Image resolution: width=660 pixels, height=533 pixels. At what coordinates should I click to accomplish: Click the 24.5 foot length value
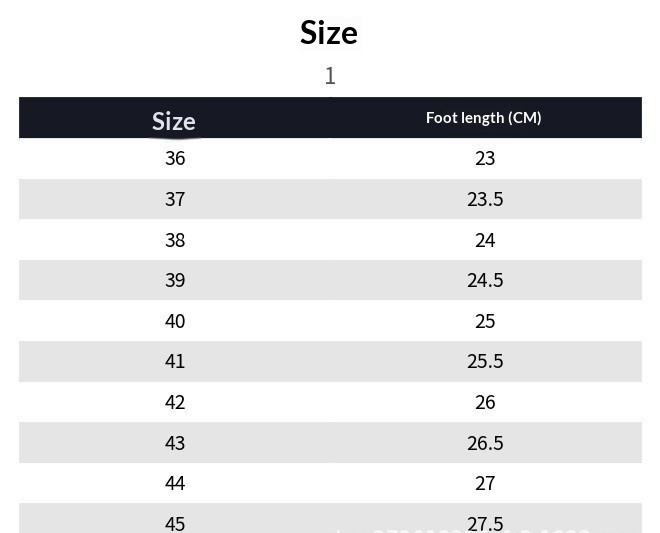pyautogui.click(x=485, y=280)
